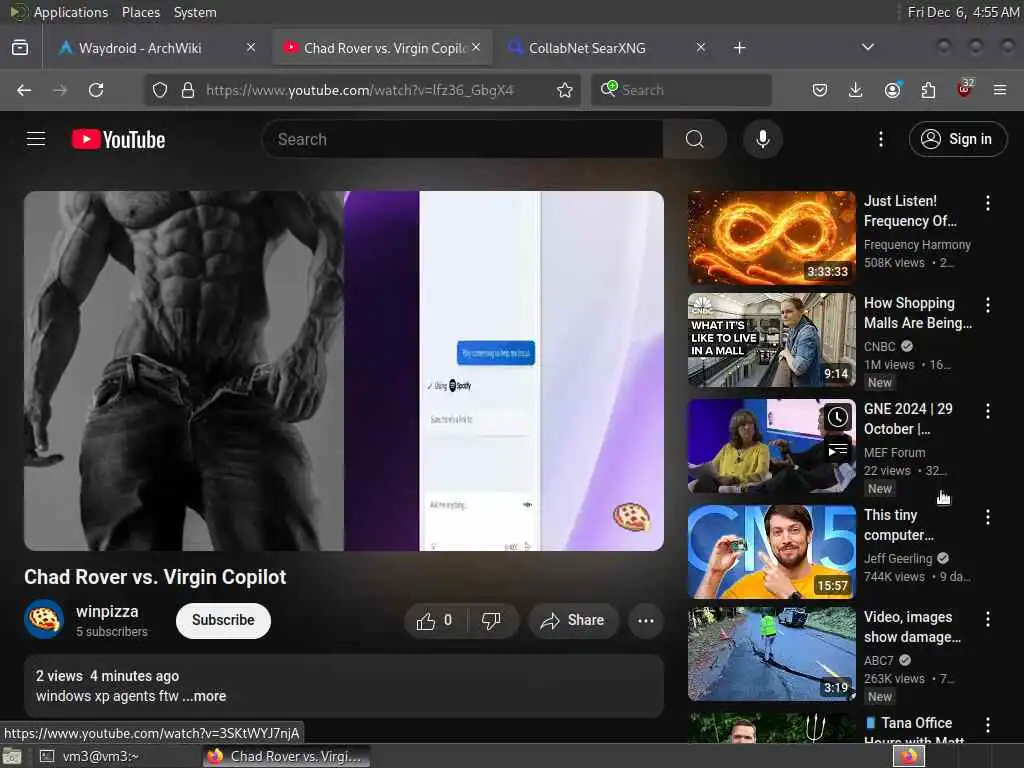Open the CNBC channel name

pos(880,347)
